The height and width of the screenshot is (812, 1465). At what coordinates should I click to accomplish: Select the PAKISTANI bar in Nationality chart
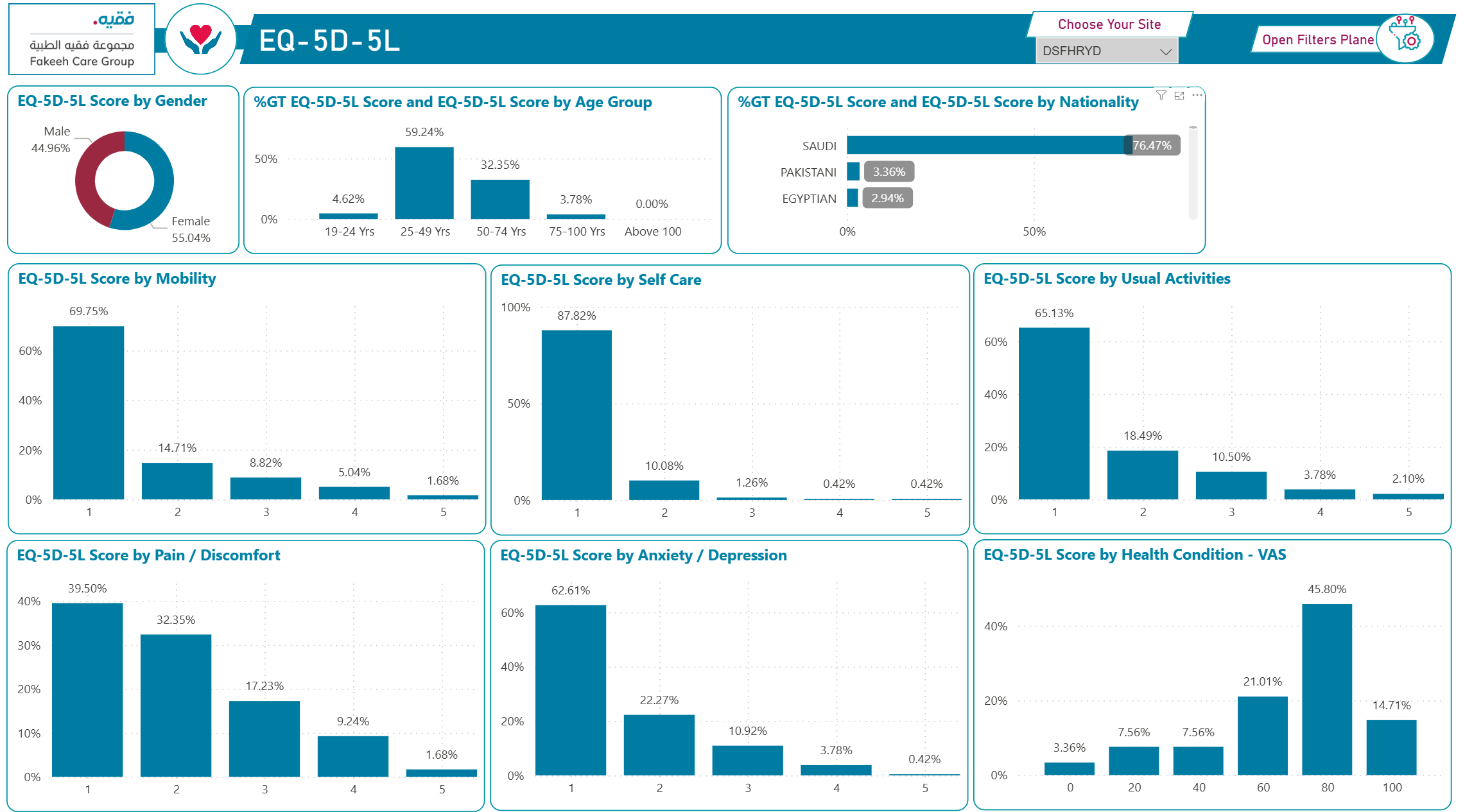853,171
